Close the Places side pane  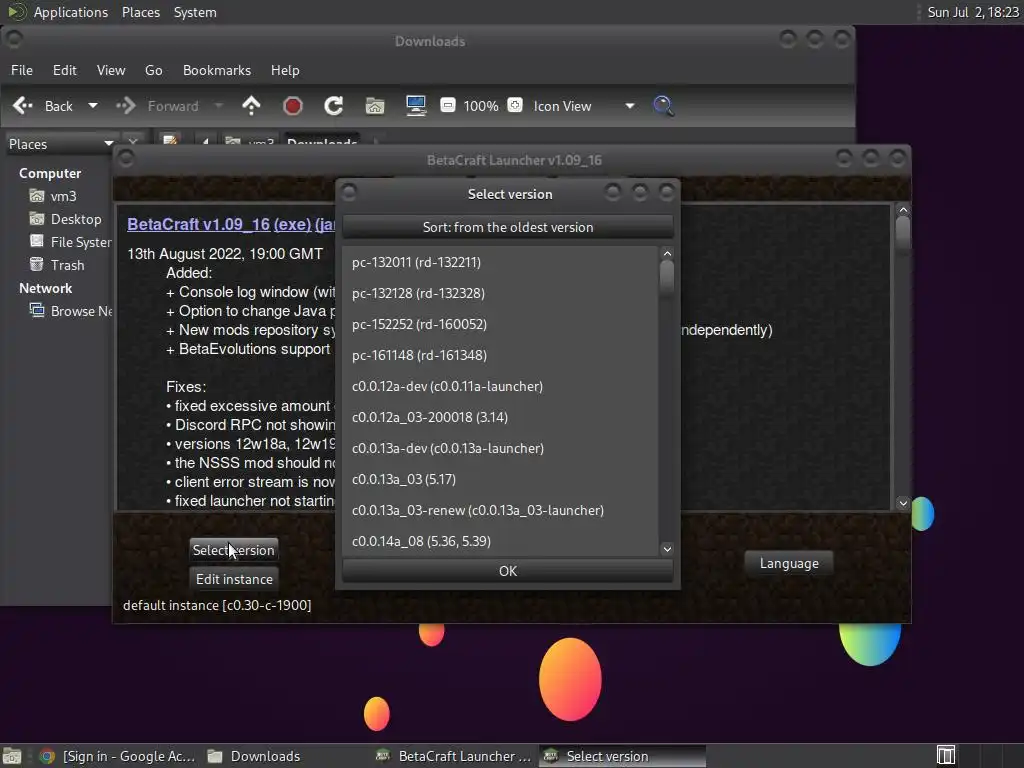133,142
